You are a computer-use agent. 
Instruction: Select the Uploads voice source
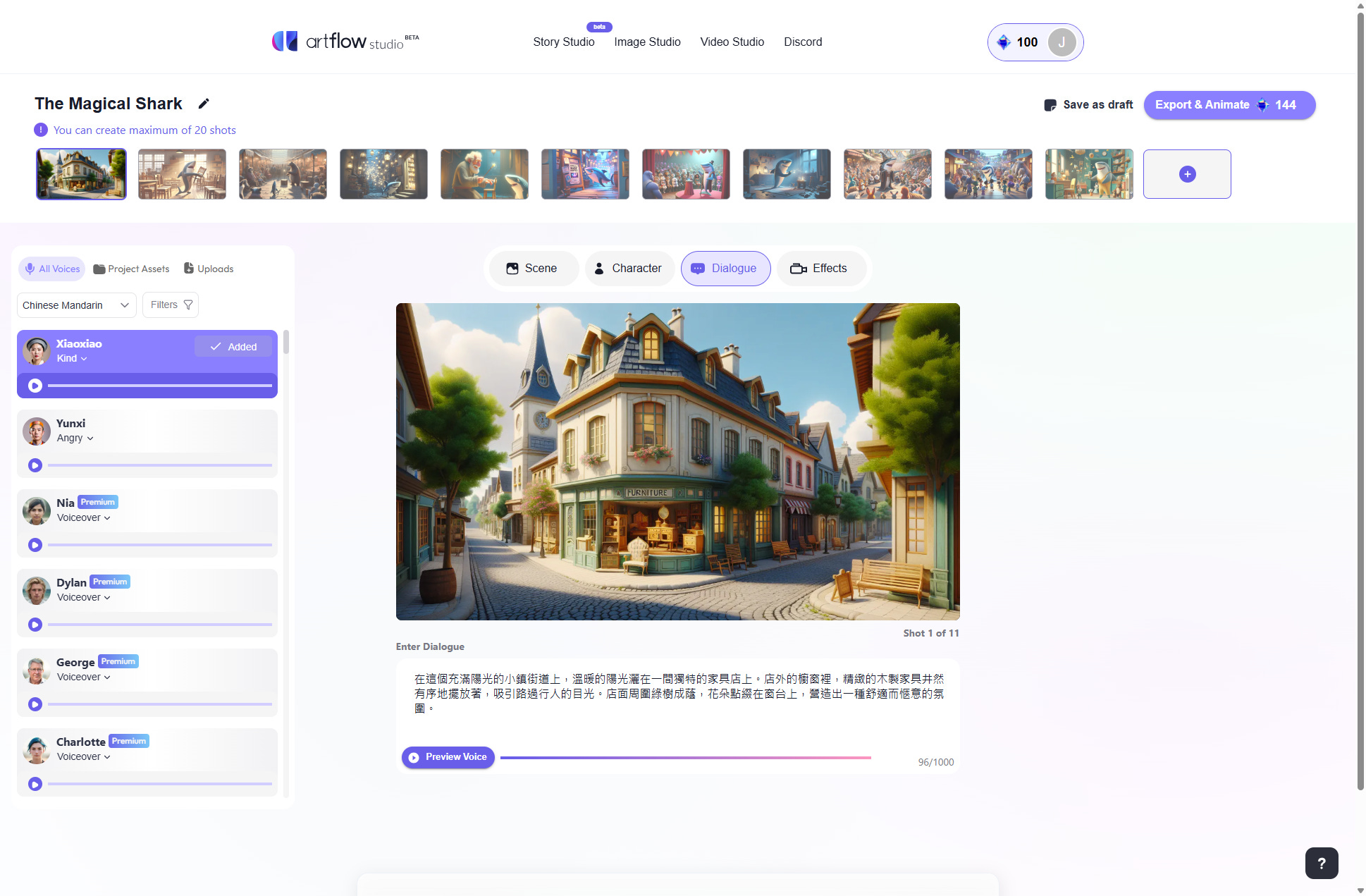pos(209,269)
